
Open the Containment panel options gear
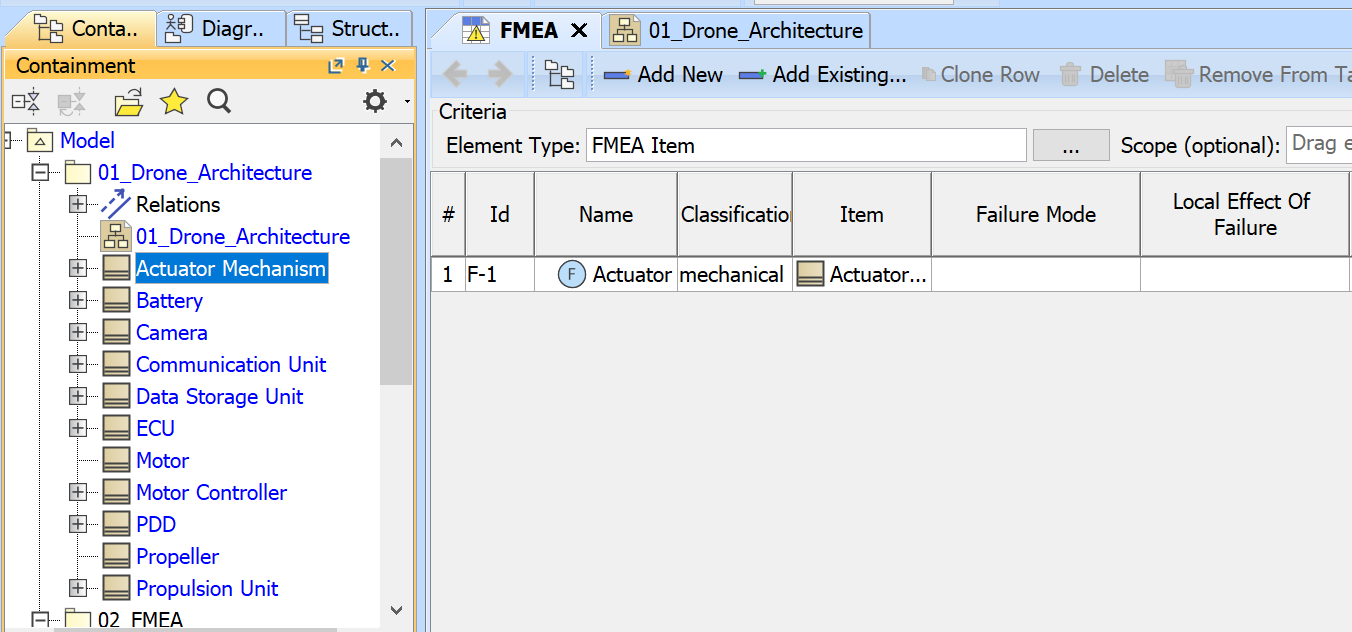(374, 101)
